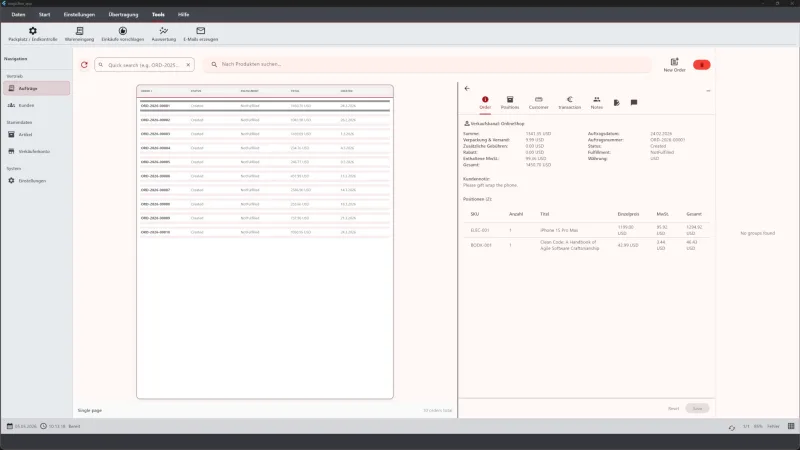
Task: Click into the Quick search input field
Action: (144, 65)
